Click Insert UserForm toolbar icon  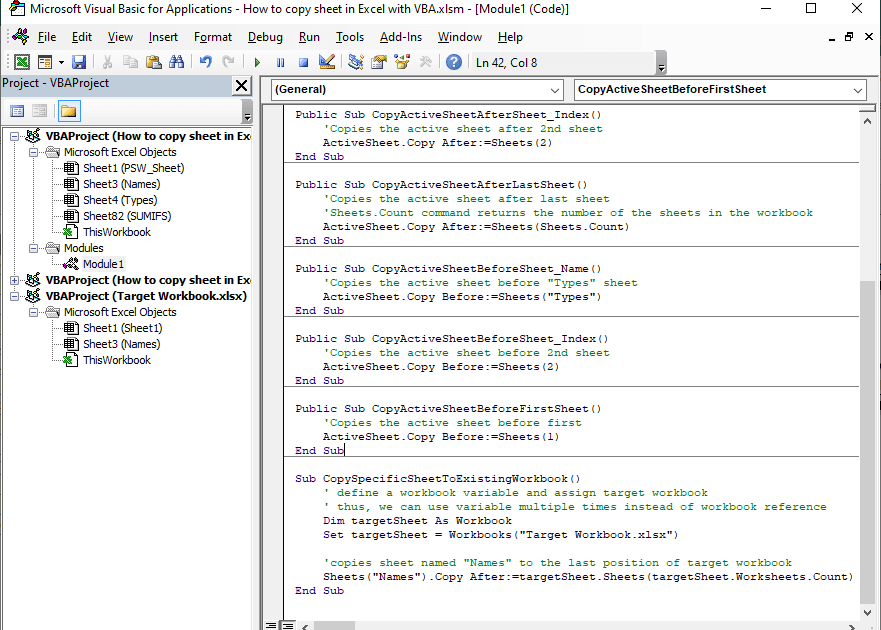coord(45,62)
